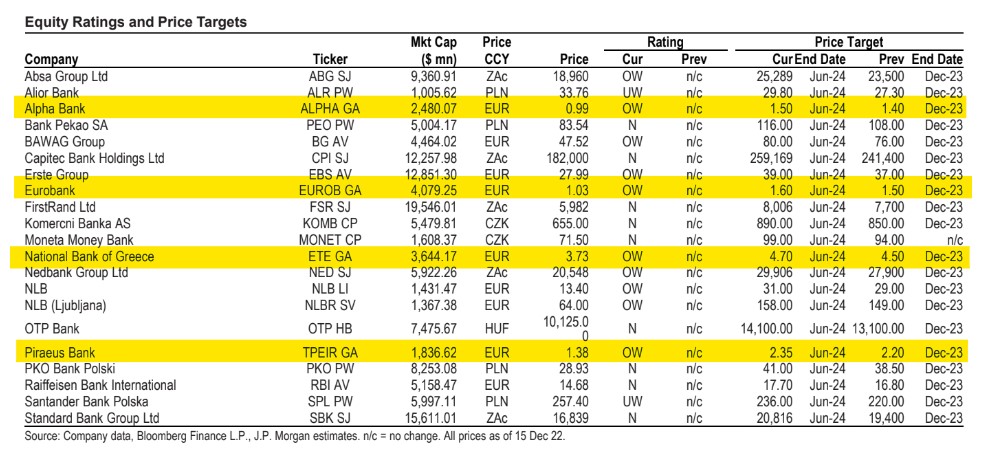Click the source footnote text

[x=295, y=437]
